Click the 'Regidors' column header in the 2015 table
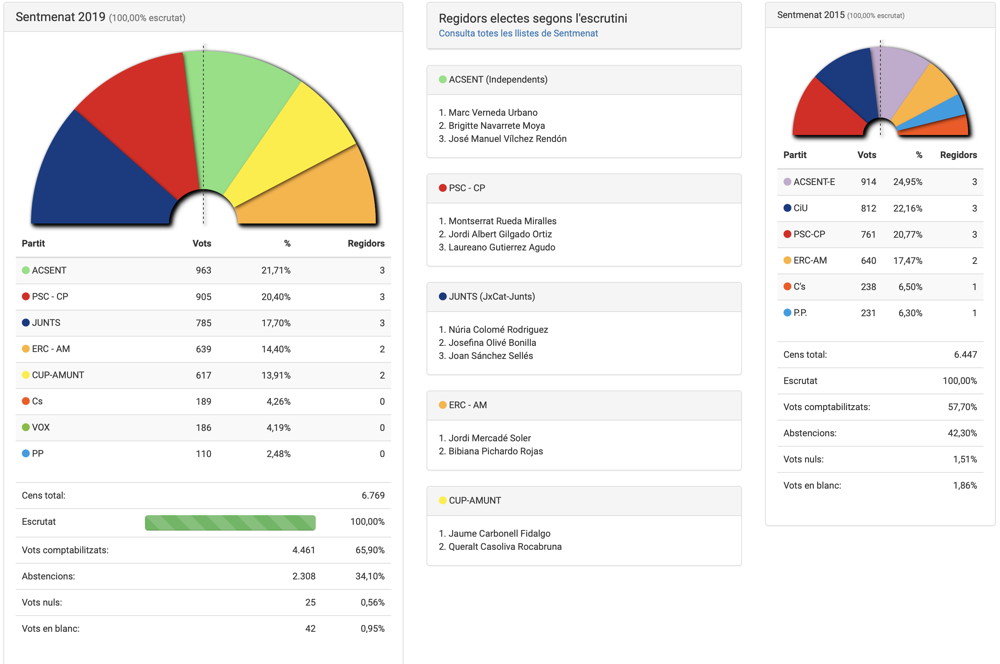Viewport: 1000px width, 664px height. pyautogui.click(x=958, y=155)
